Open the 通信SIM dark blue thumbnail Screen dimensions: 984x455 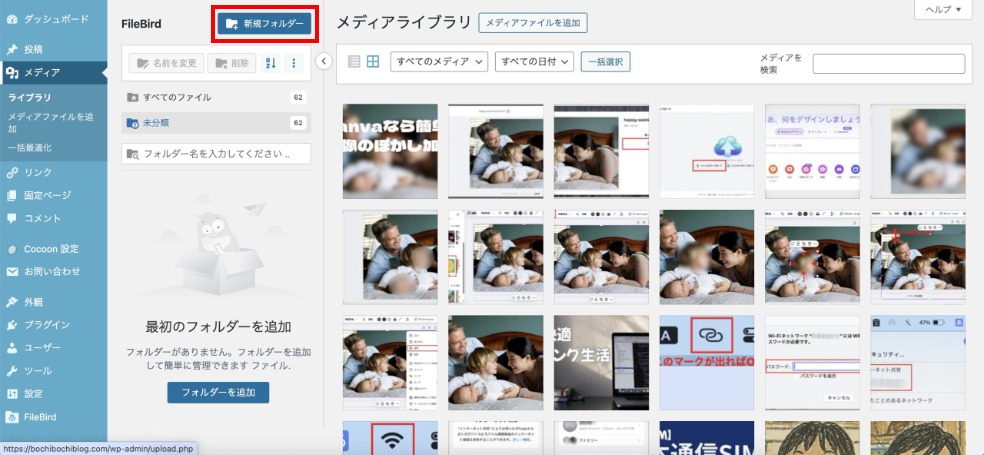[707, 438]
